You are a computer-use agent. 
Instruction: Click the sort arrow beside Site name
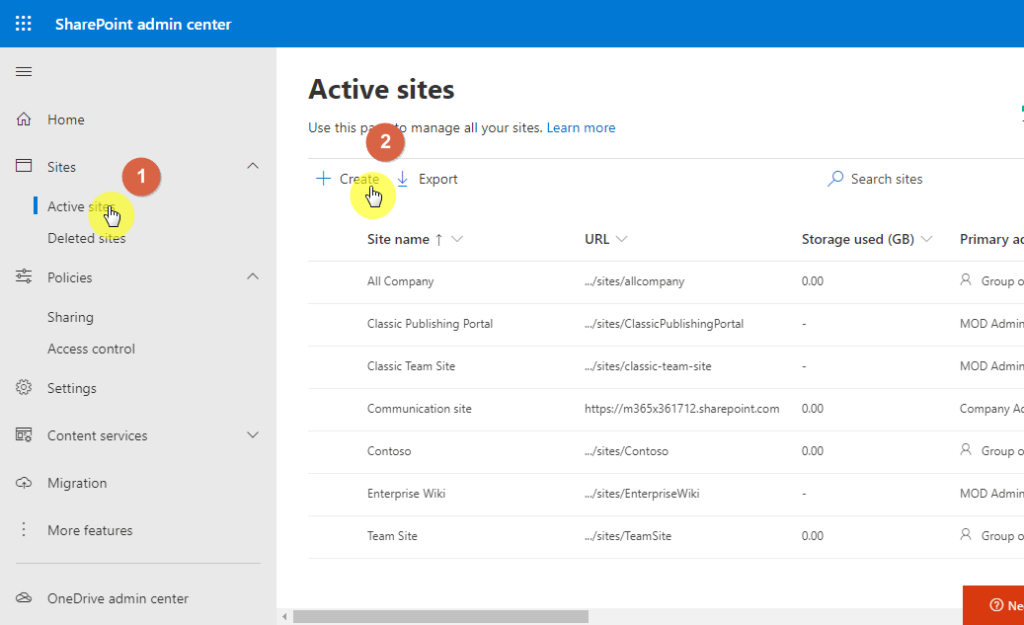click(439, 240)
